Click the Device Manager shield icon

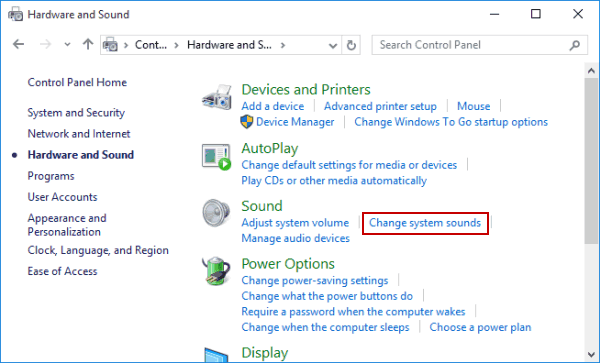(x=247, y=122)
